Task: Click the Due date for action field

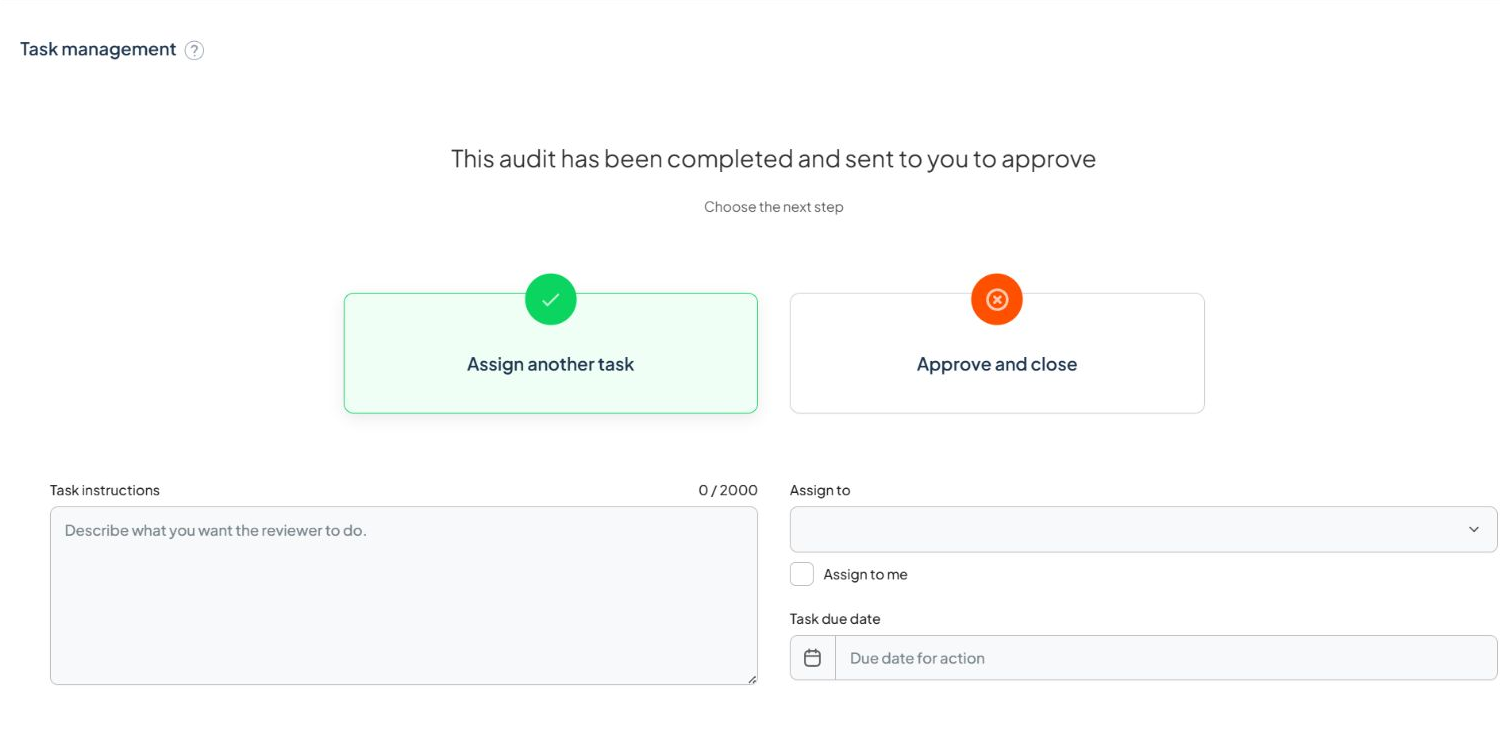Action: [1166, 658]
